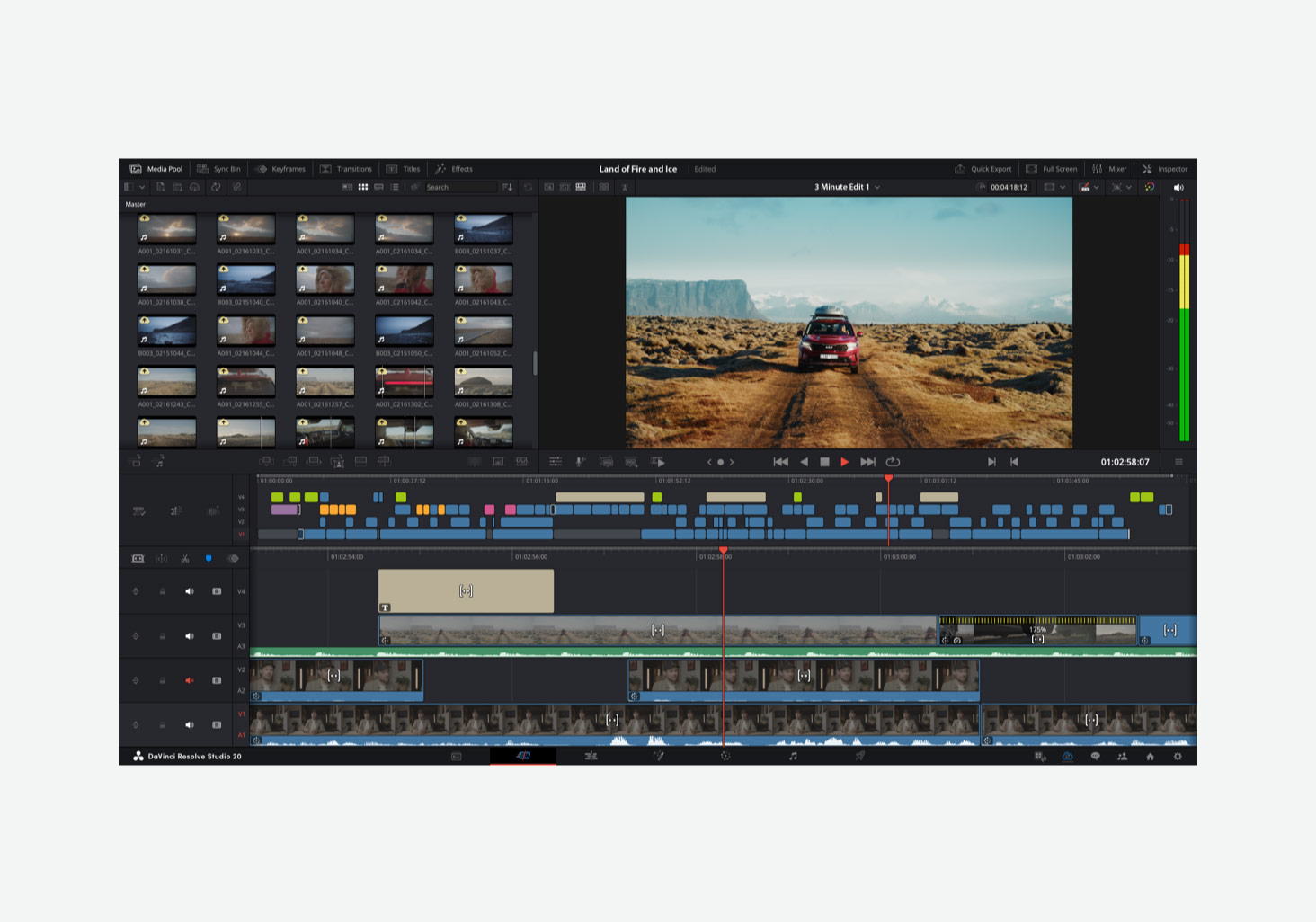1316x922 pixels.
Task: Expand the media pool sidebar layout dropdown
Action: click(142, 187)
